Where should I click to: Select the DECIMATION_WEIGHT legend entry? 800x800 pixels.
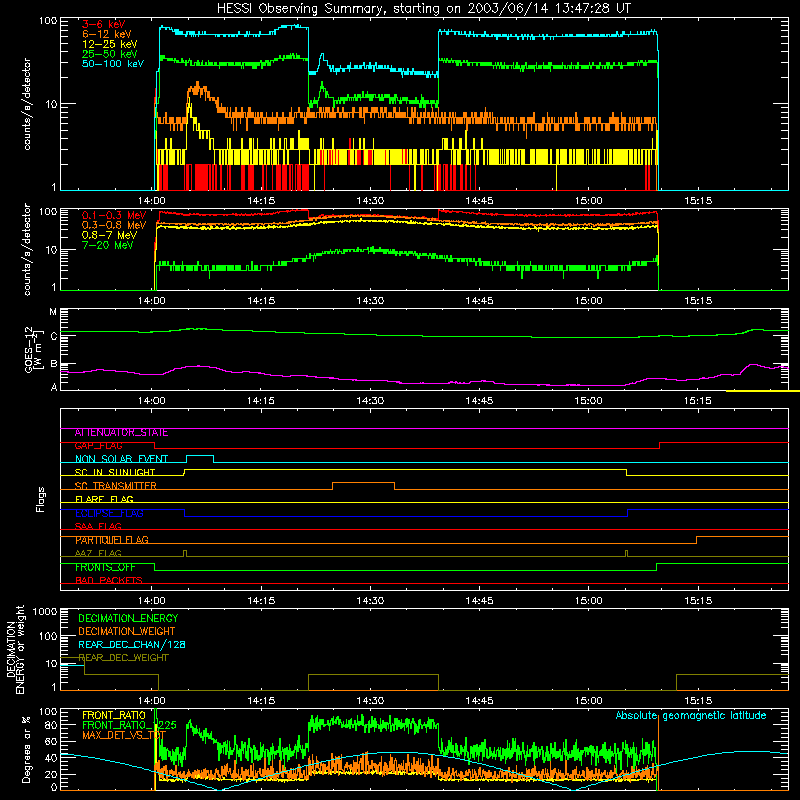127,631
